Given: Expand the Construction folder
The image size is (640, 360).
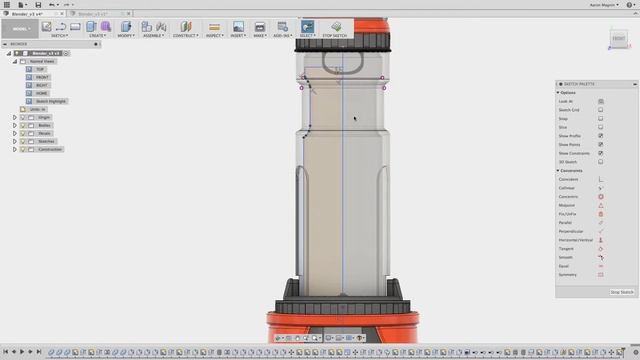Looking at the screenshot, I should (x=15, y=149).
